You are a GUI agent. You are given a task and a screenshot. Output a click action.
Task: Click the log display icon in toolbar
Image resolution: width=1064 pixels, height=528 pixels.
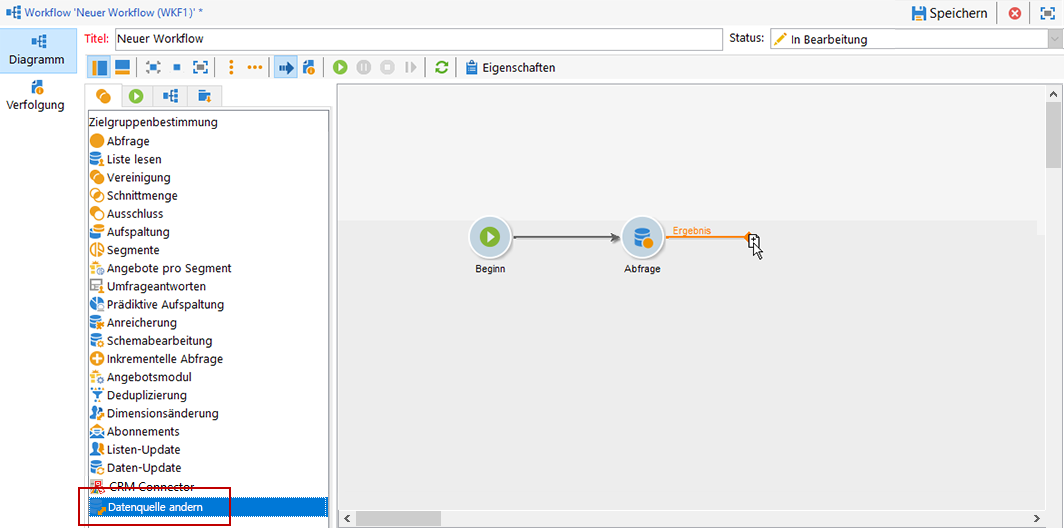coord(309,67)
